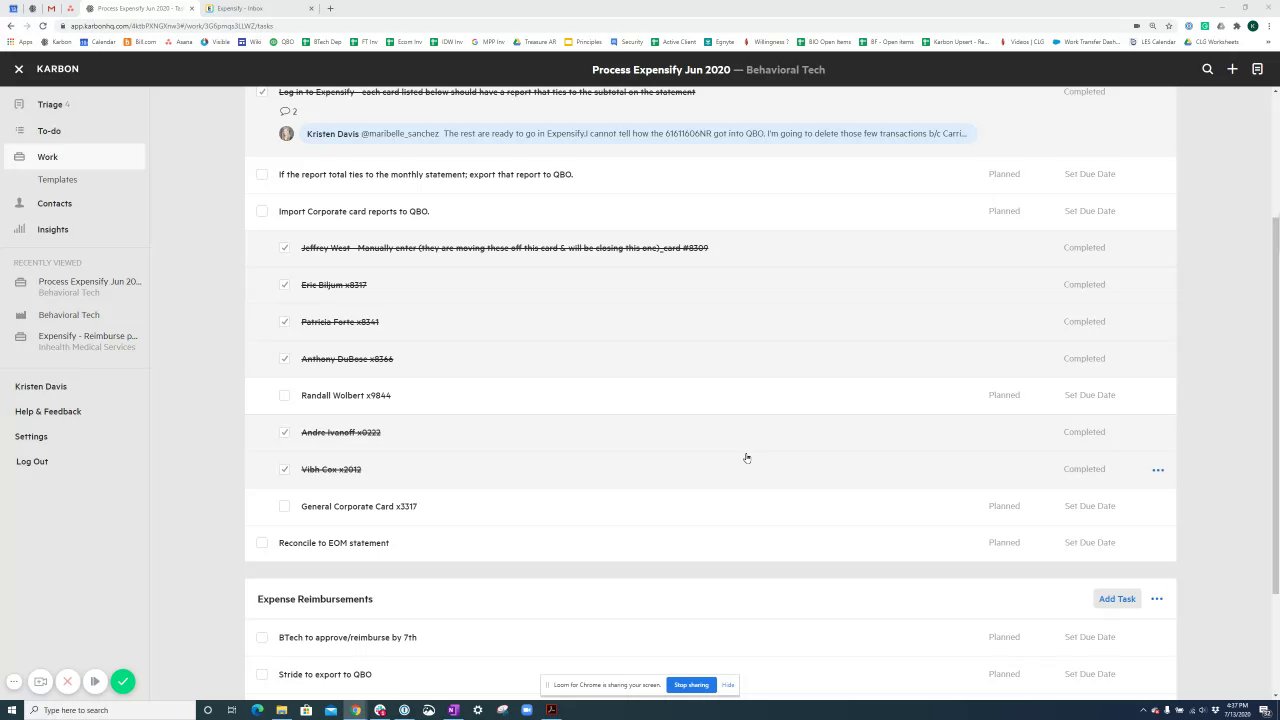Click the plus icon in Karbon header
Screen dimensions: 1280x720
click(x=1232, y=69)
